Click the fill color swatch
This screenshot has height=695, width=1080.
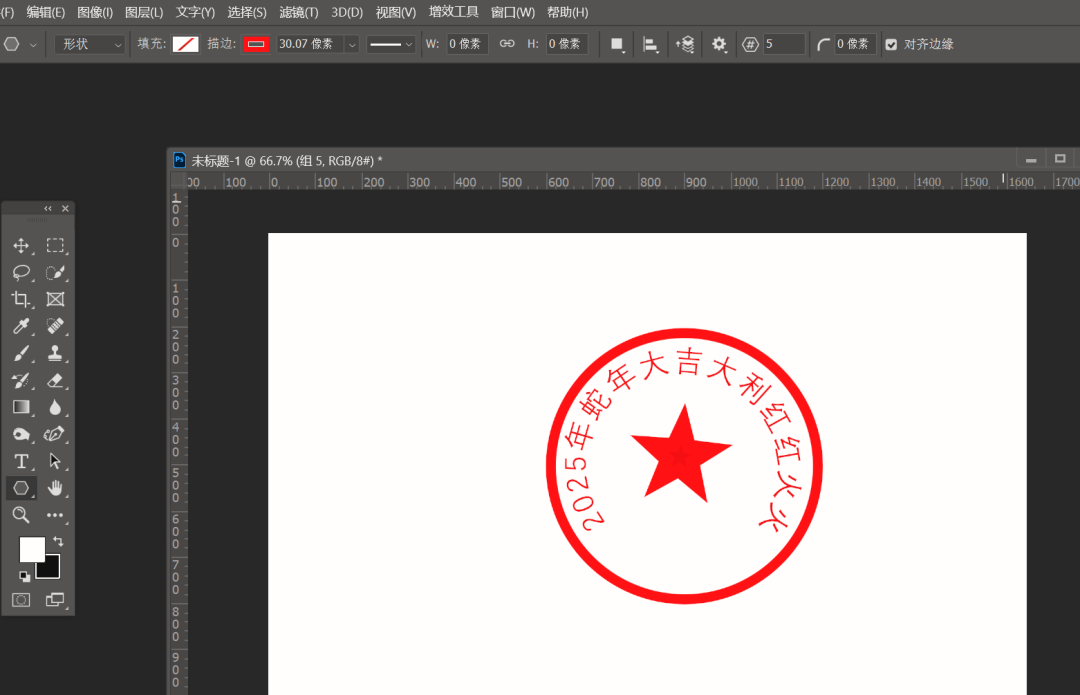click(185, 45)
